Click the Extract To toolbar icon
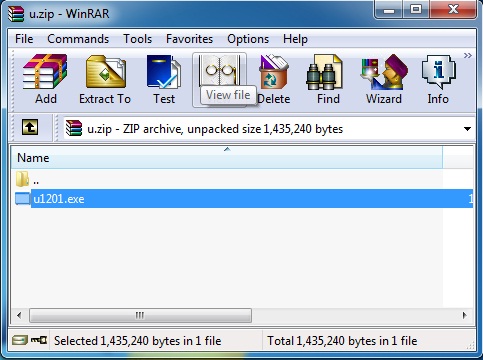 click(x=105, y=80)
